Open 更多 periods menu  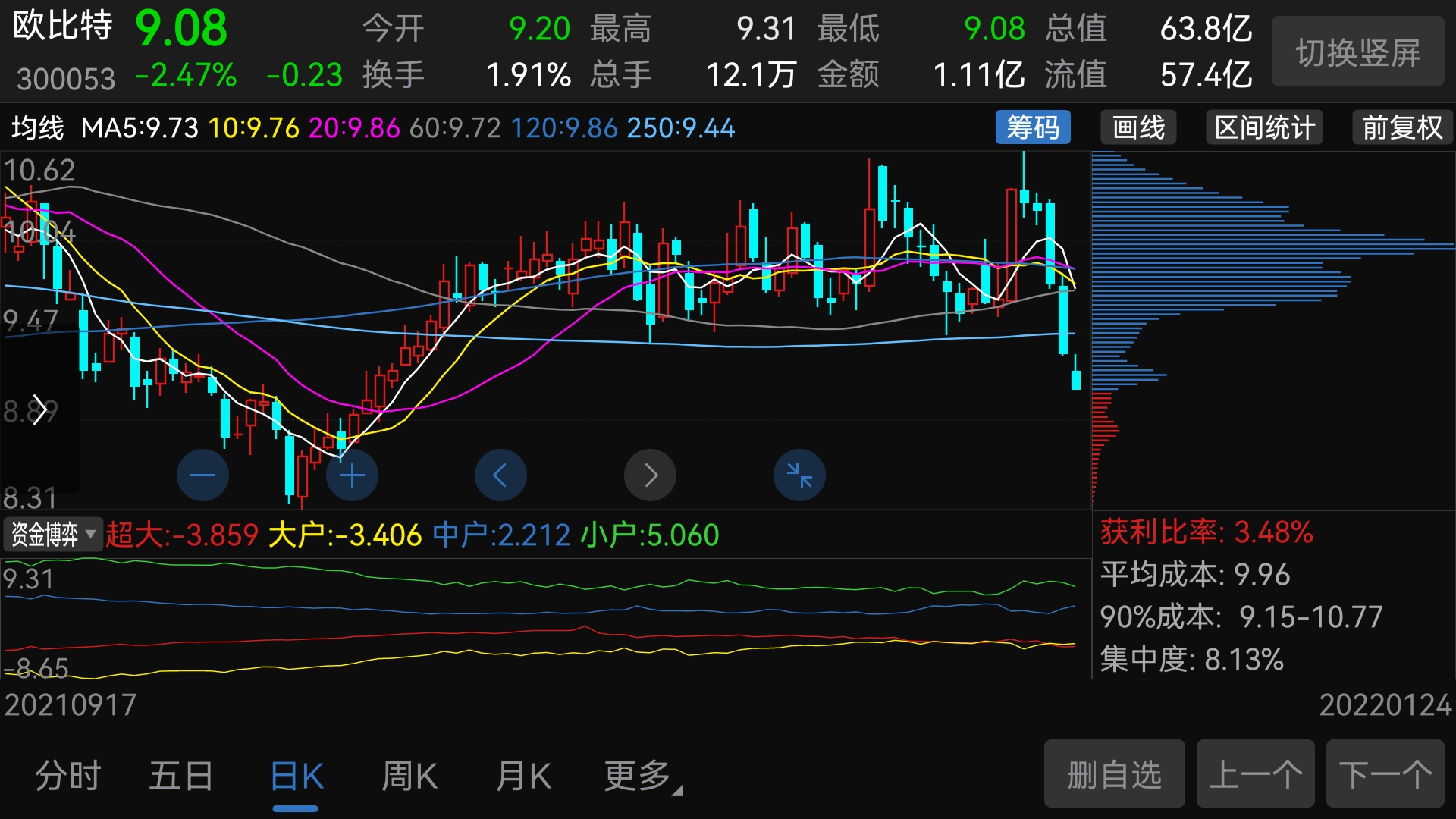coord(642,777)
